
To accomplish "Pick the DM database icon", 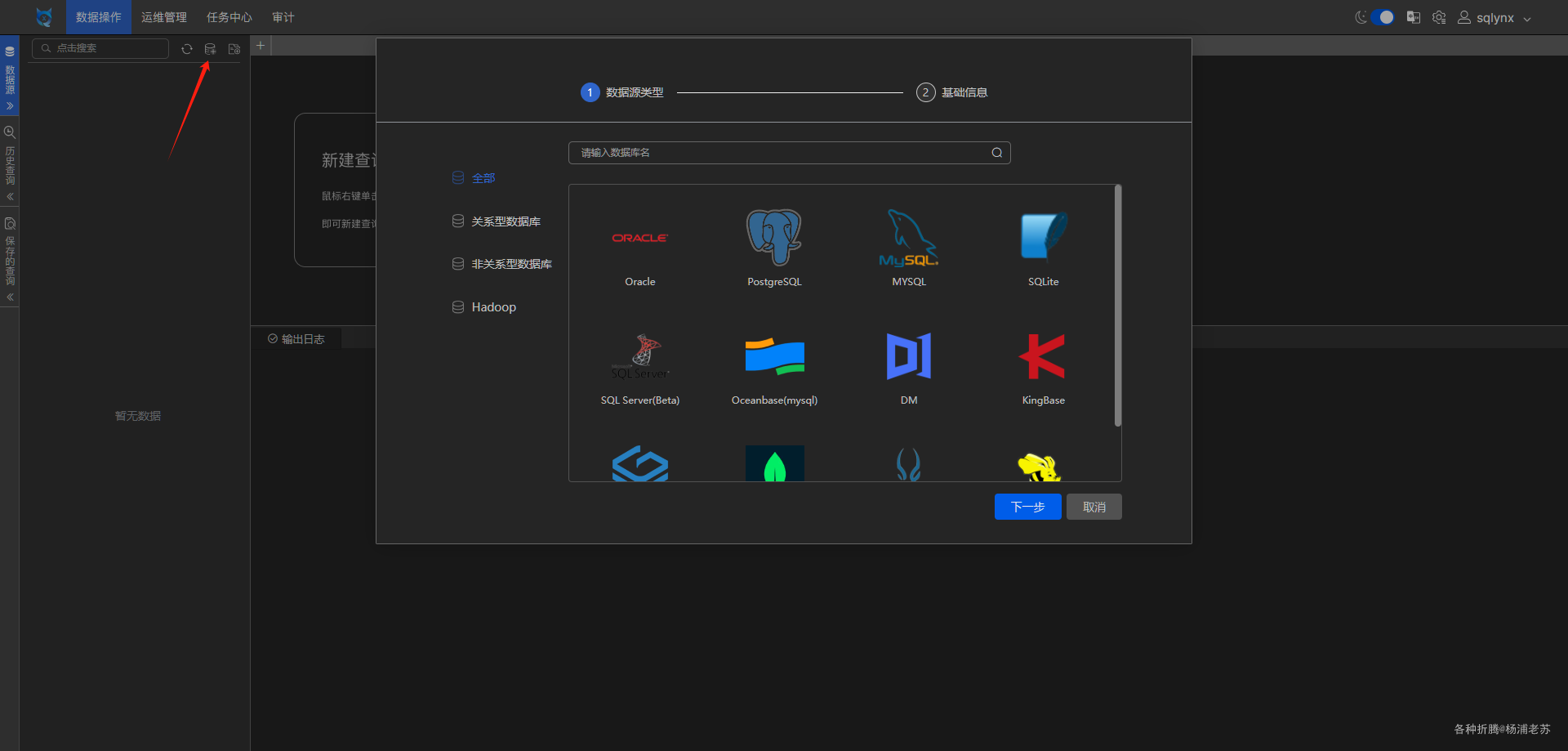I will [x=909, y=356].
